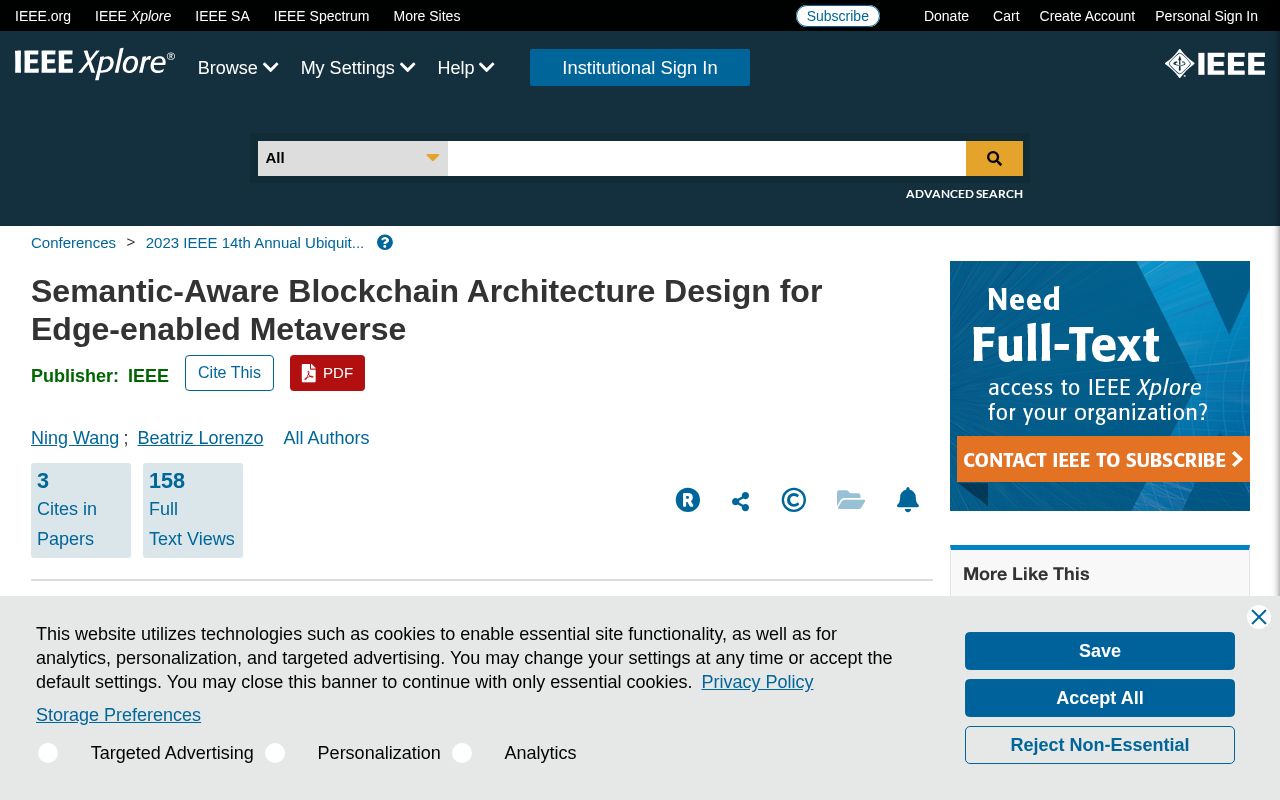Screen dimensions: 1280x800
Task: Open the breadcrumb help question icon
Action: pos(385,243)
